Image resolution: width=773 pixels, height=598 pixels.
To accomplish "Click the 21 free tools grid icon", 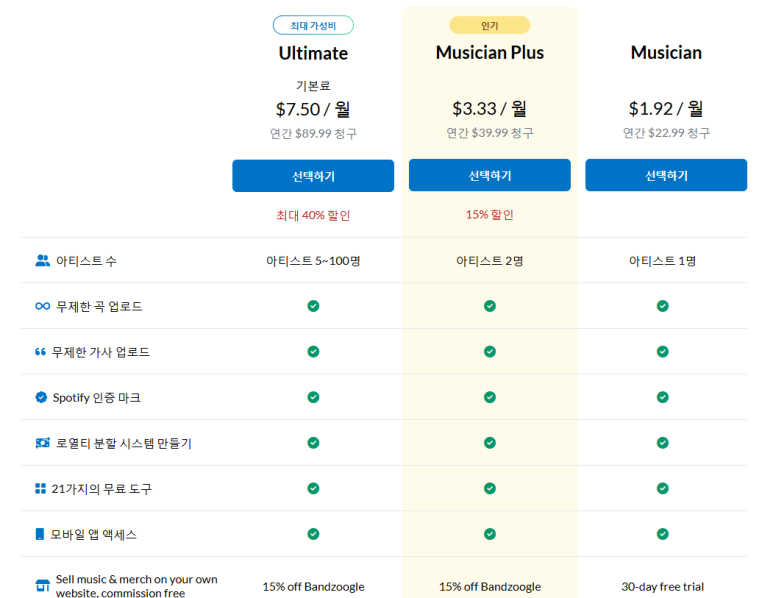I will [x=40, y=489].
